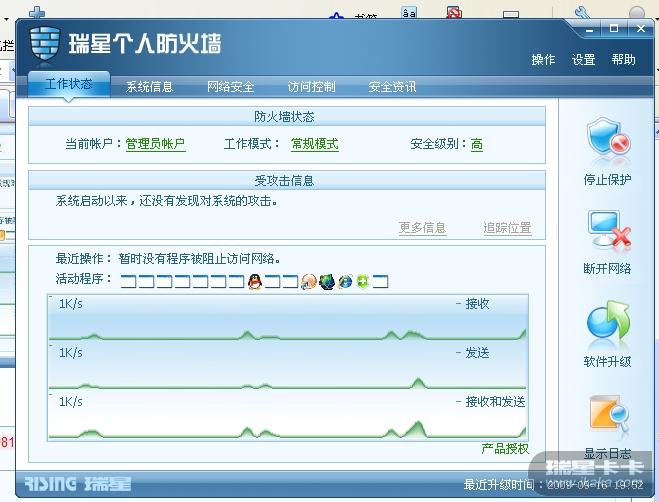The width and height of the screenshot is (659, 502).
Task: Click the 接收 graph legend label
Action: coord(477,304)
